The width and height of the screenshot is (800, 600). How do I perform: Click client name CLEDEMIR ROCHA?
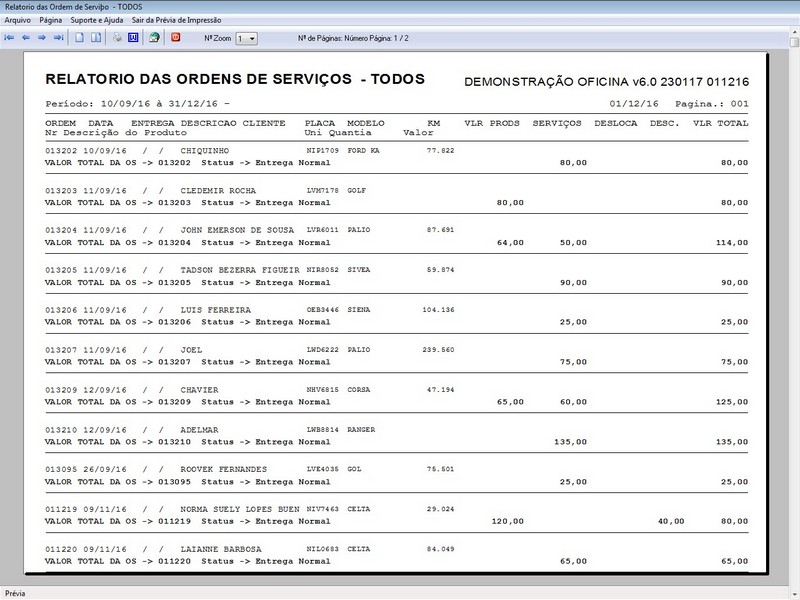tap(218, 191)
